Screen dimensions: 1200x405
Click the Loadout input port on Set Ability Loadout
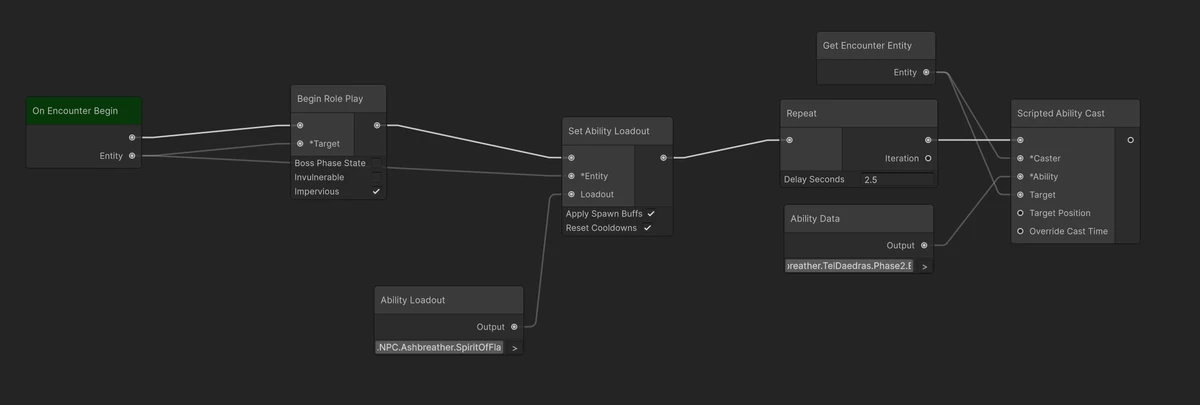571,194
